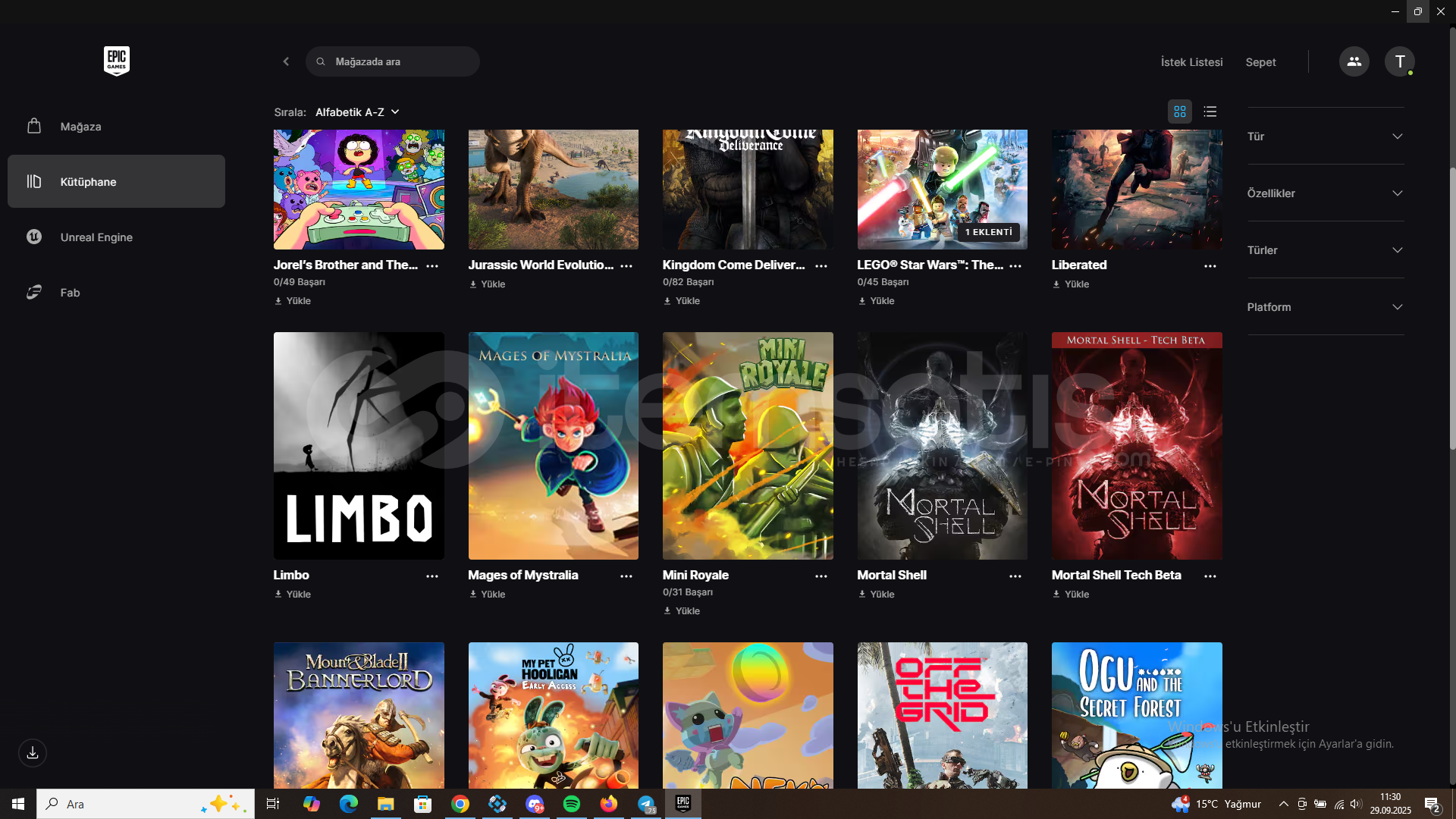Open File Explorer from taskbar
Screen dimensions: 1456x819
pos(385,804)
